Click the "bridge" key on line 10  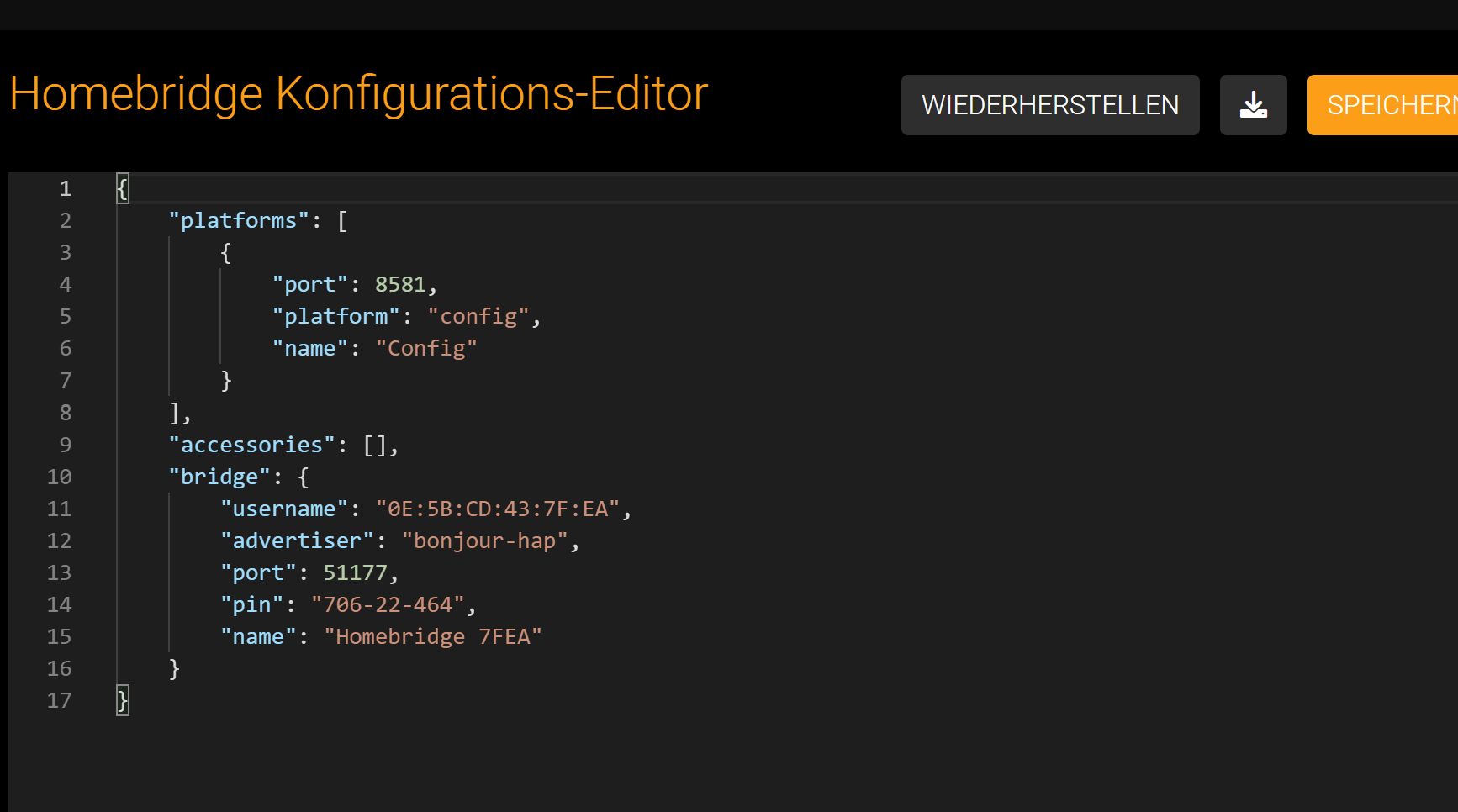point(219,477)
